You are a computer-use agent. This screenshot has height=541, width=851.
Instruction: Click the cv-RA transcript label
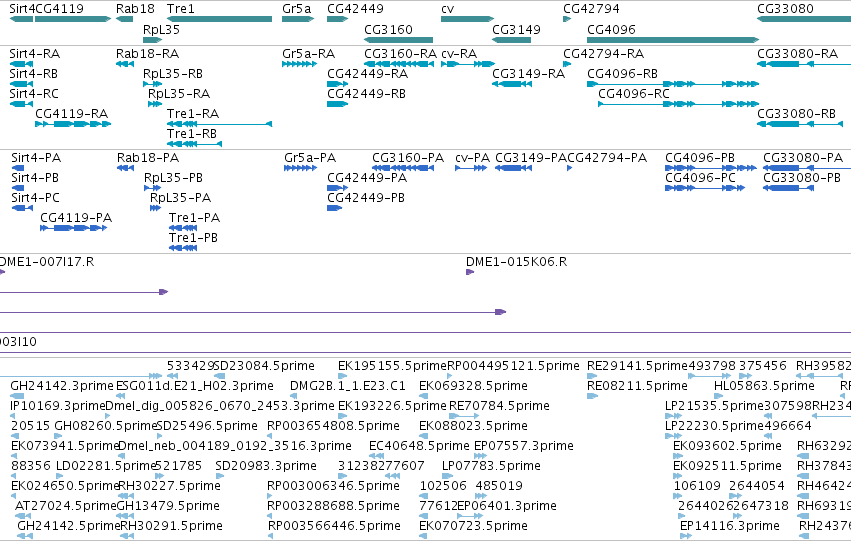point(459,54)
